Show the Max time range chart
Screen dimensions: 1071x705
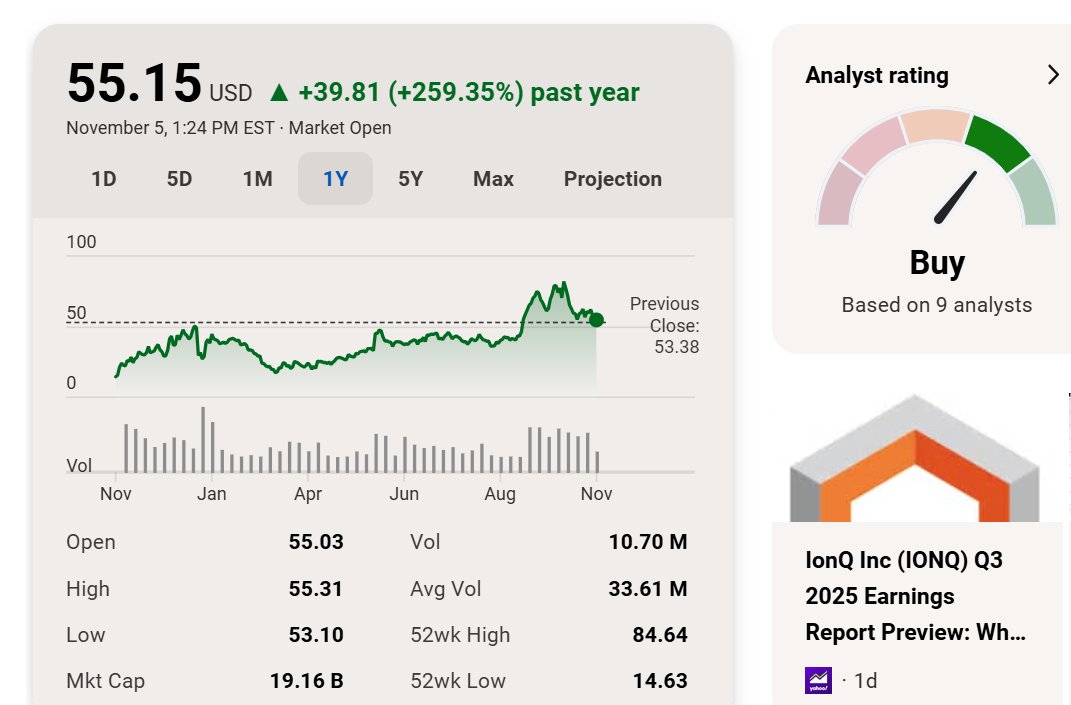(x=493, y=179)
